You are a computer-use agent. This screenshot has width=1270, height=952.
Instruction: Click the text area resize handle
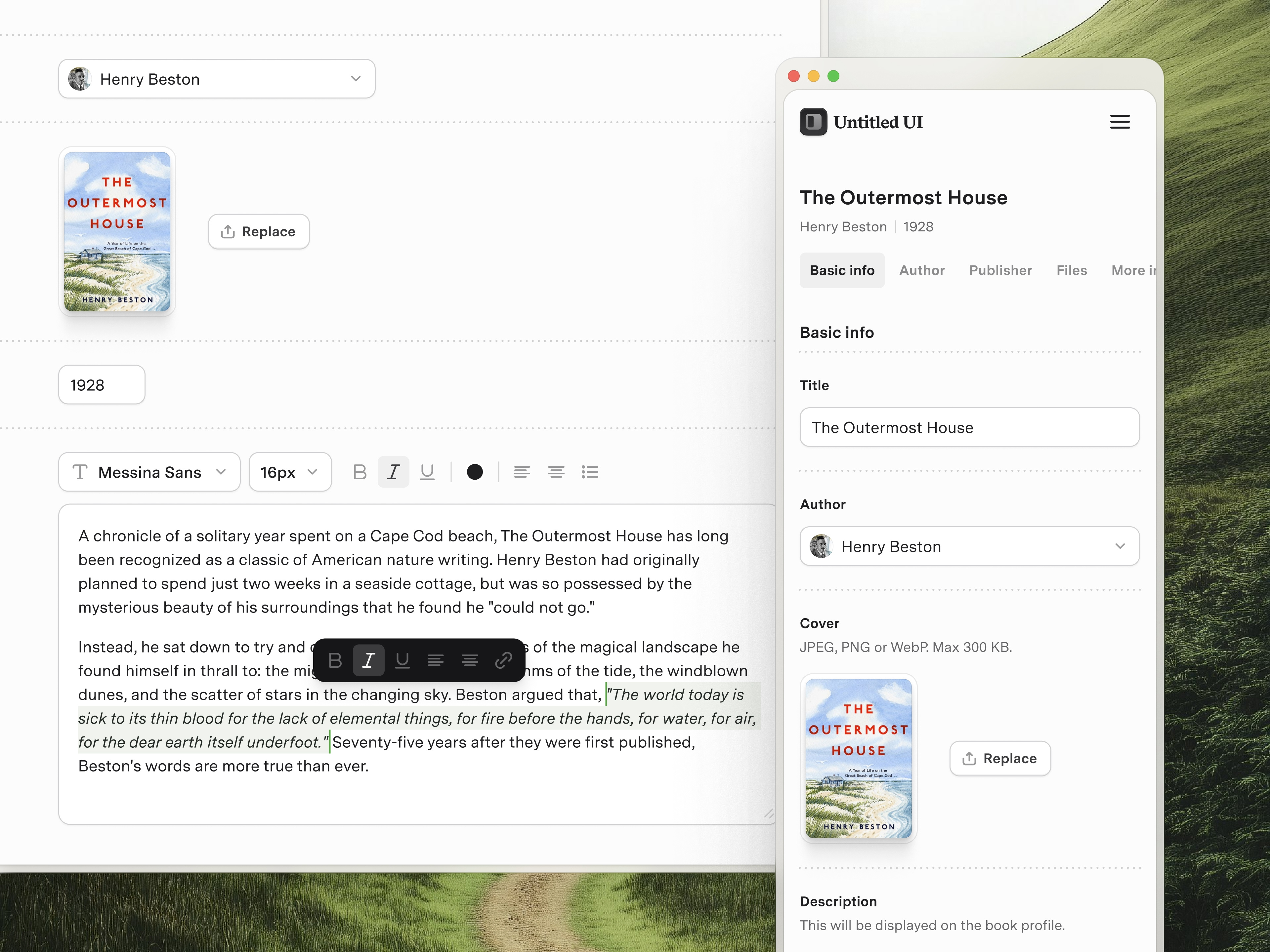click(x=769, y=814)
